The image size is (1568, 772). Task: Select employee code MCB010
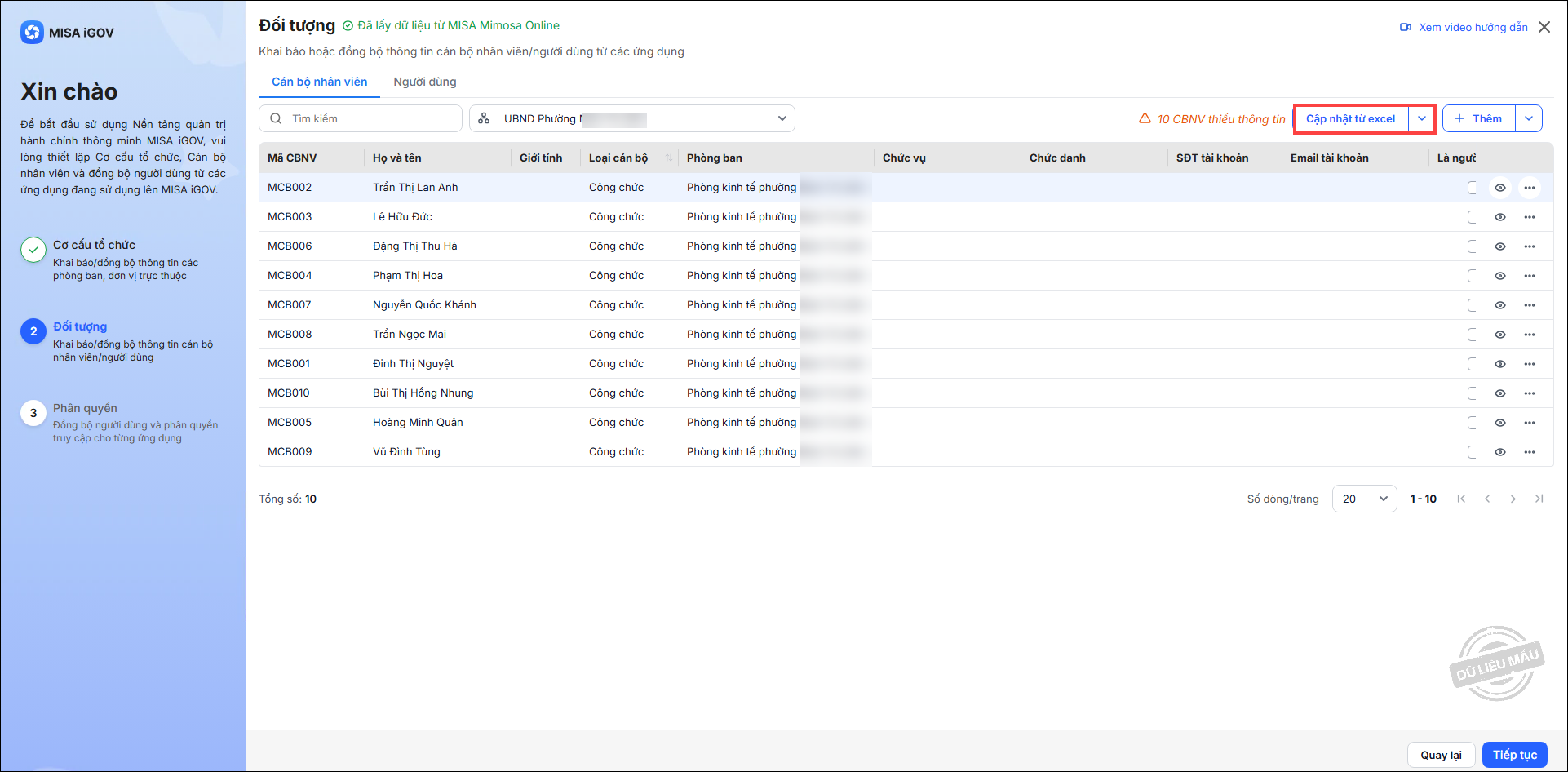coord(289,393)
